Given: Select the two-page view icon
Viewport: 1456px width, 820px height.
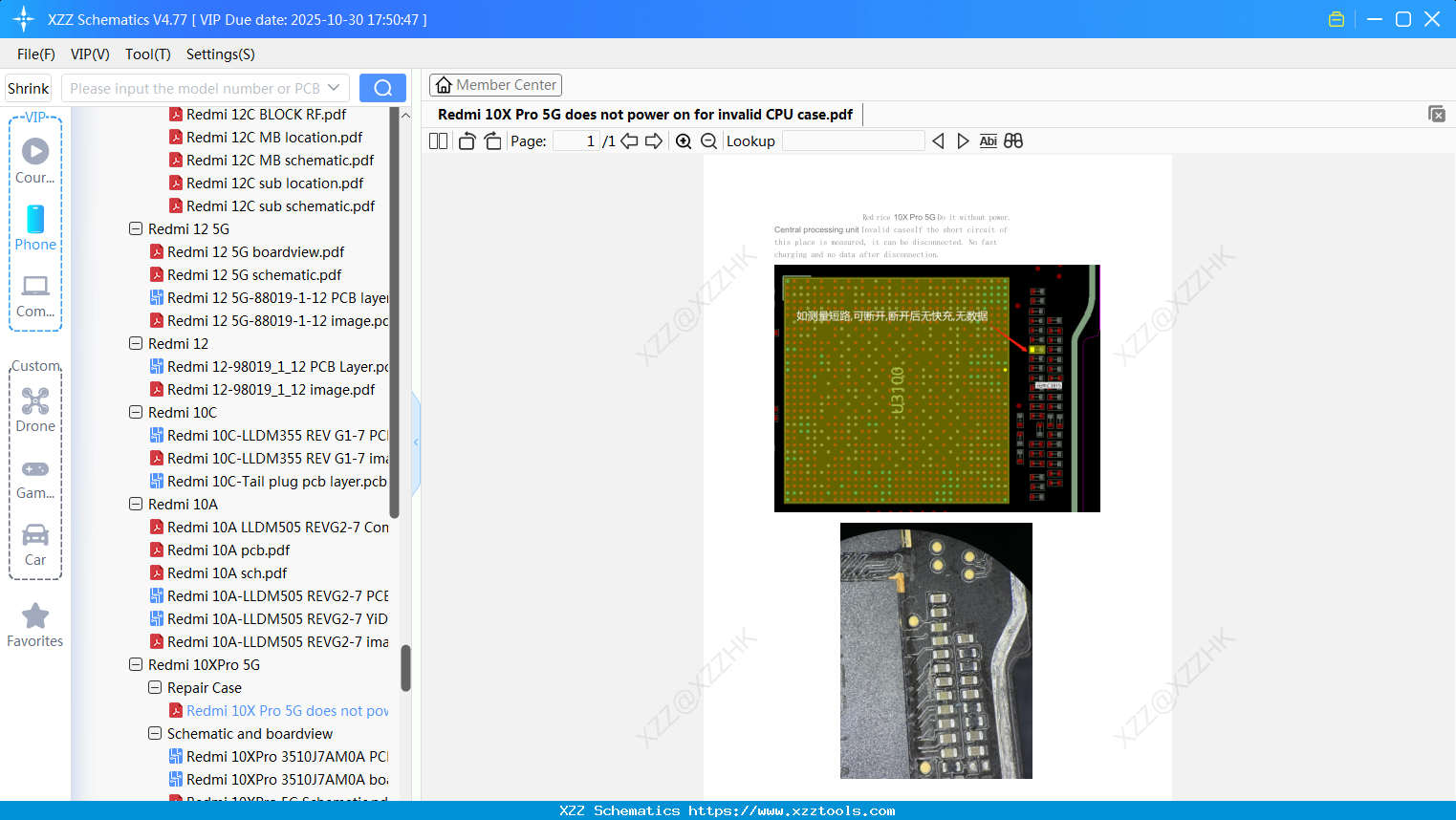Looking at the screenshot, I should (x=438, y=140).
